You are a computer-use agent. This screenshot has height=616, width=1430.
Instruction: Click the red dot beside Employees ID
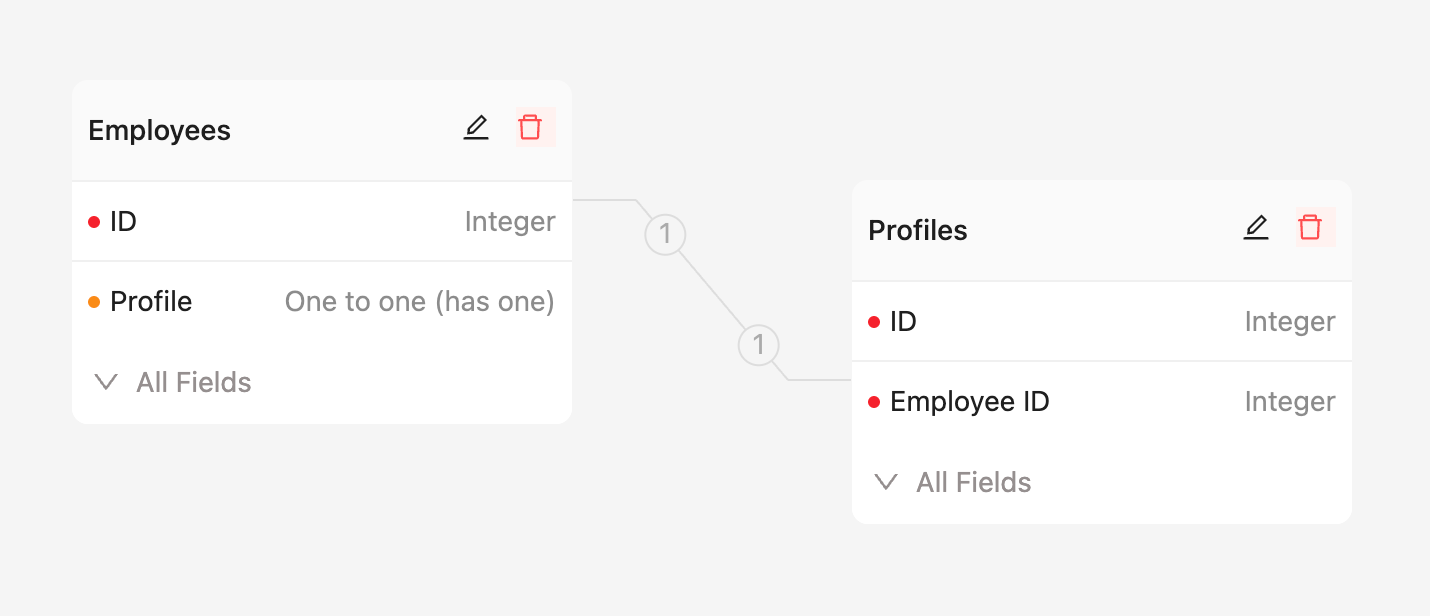[94, 222]
